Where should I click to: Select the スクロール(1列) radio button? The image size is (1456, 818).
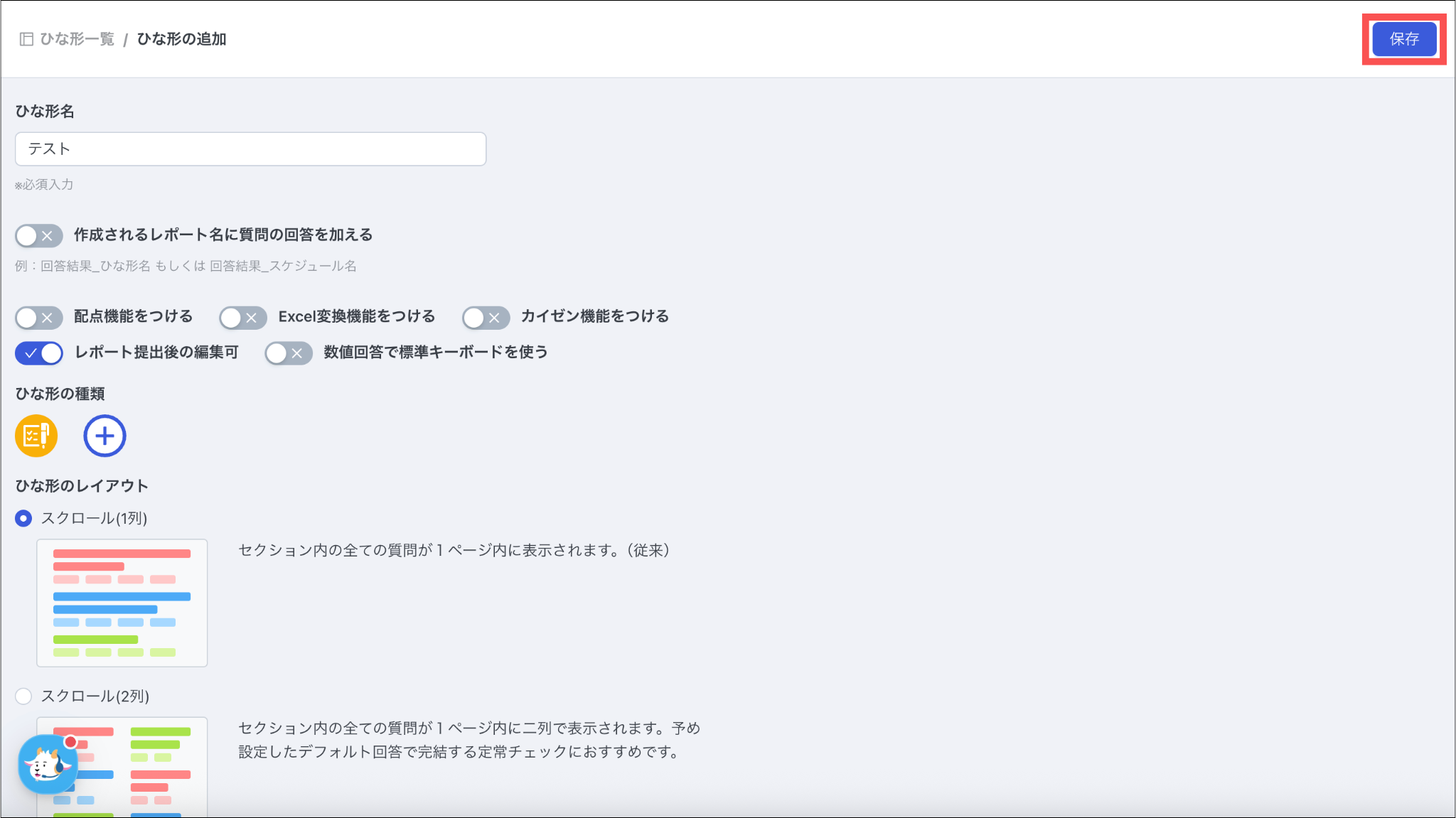23,519
